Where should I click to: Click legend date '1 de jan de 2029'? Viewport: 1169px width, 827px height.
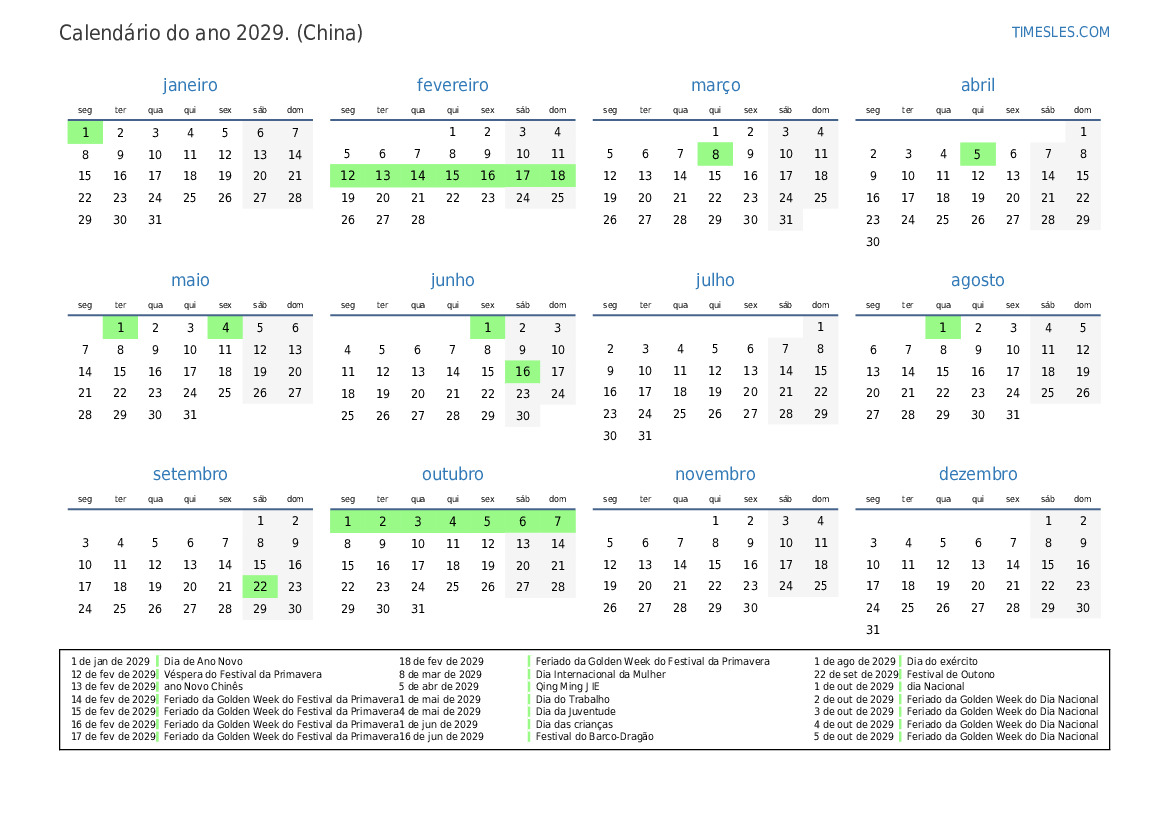(x=110, y=661)
